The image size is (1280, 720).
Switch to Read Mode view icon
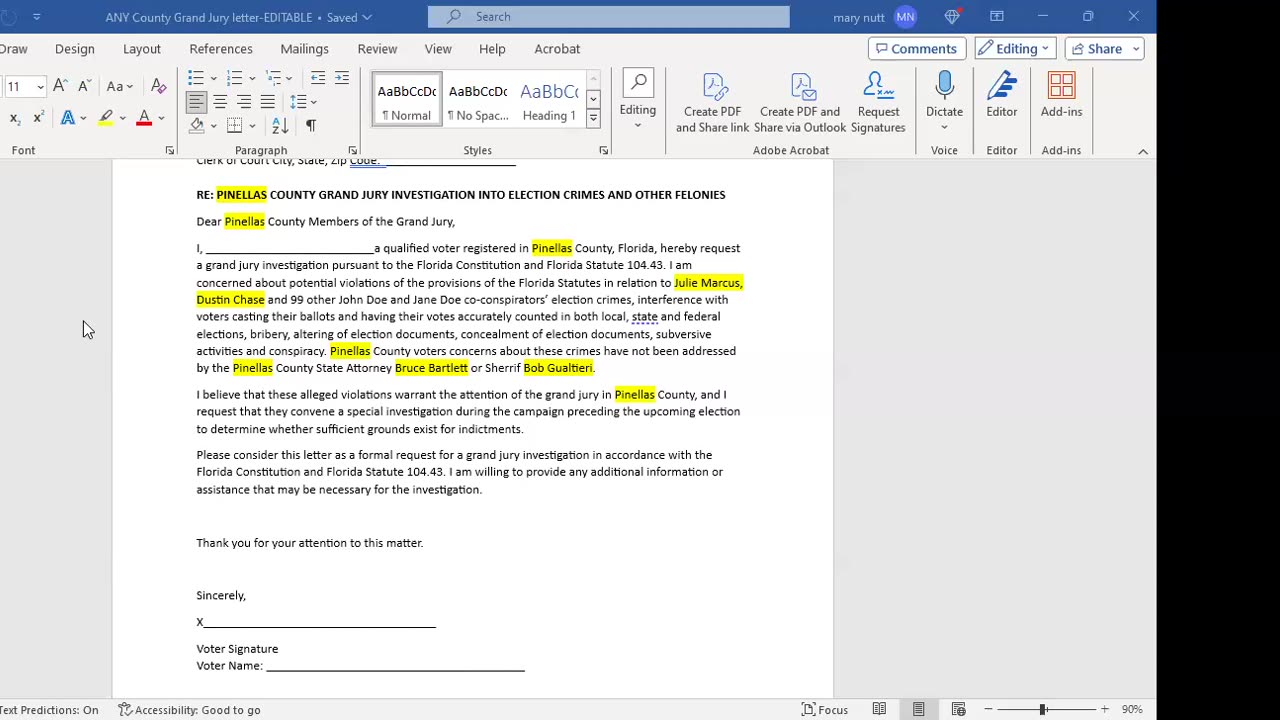[x=879, y=709]
